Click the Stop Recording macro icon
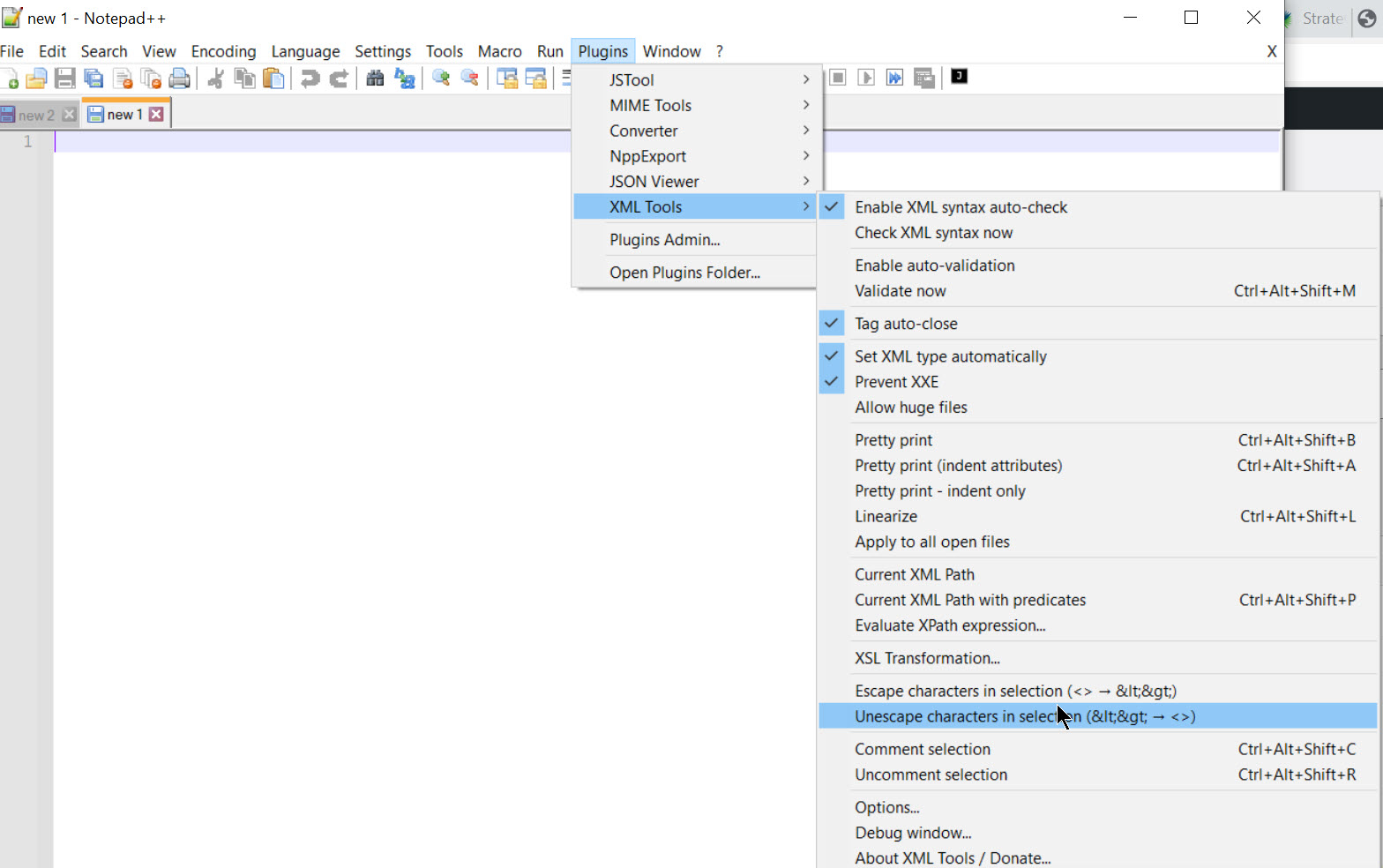 pyautogui.click(x=838, y=78)
